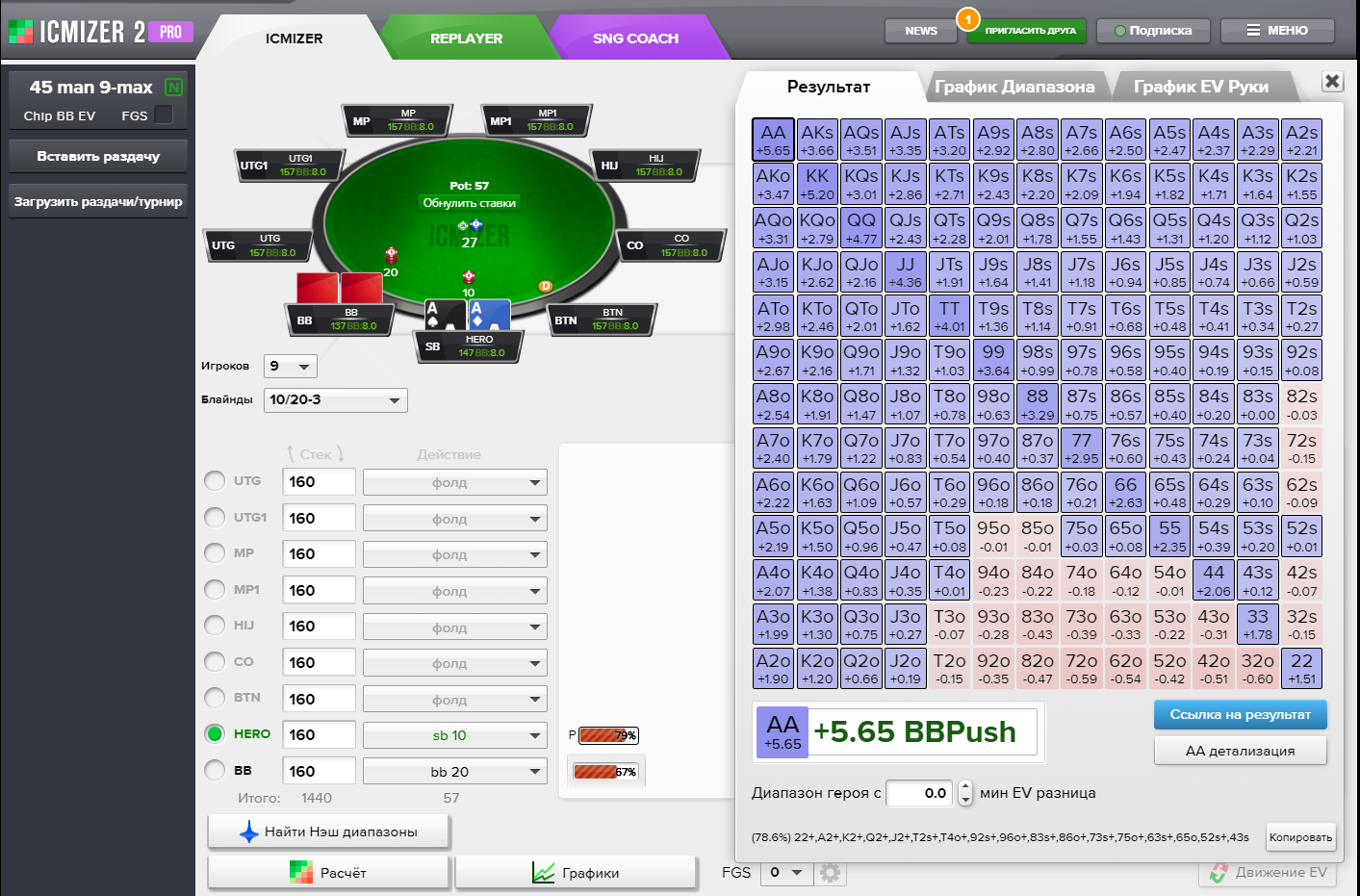Screen dimensions: 1360x896
Task: Open the BB bb 20 action dropdown
Action: [x=455, y=772]
